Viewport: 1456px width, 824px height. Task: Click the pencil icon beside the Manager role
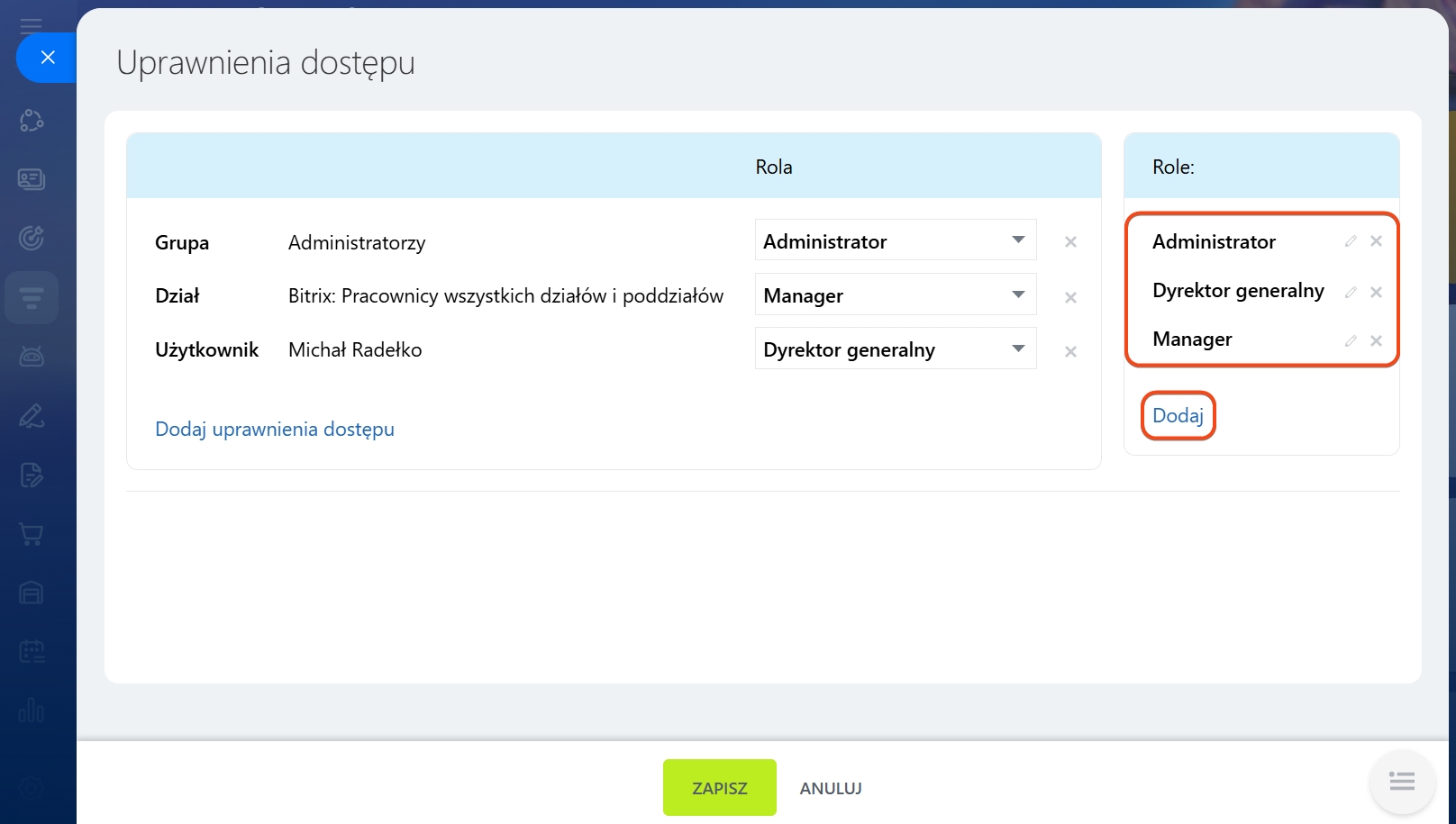point(1351,340)
